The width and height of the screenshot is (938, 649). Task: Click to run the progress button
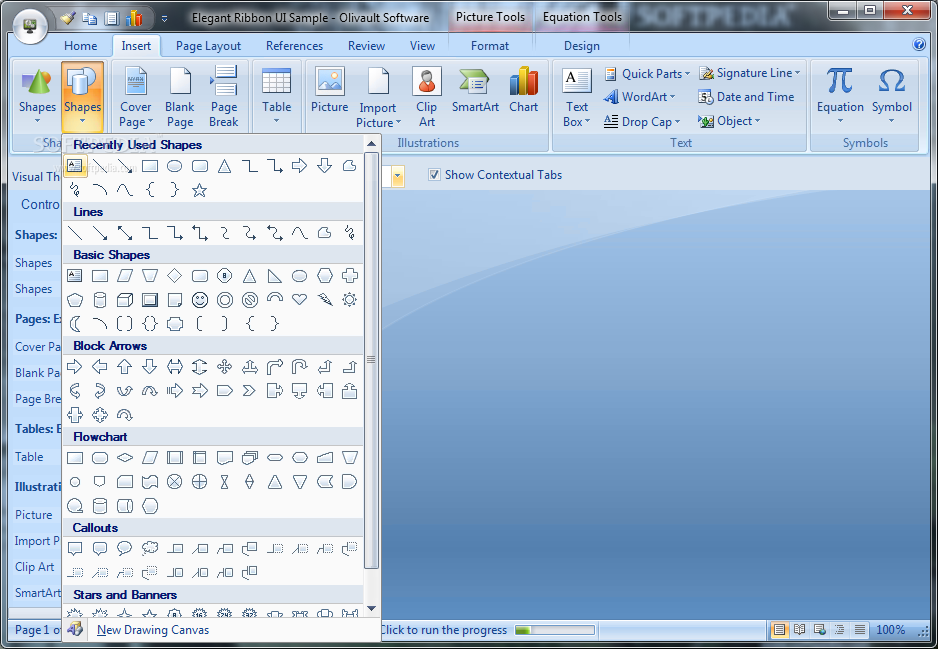tap(443, 630)
